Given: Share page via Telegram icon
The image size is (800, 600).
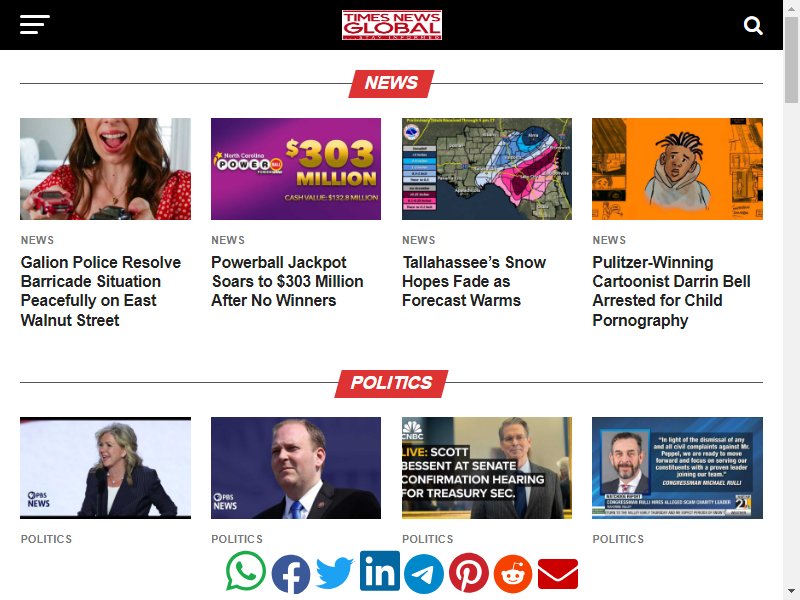Looking at the screenshot, I should coord(424,574).
